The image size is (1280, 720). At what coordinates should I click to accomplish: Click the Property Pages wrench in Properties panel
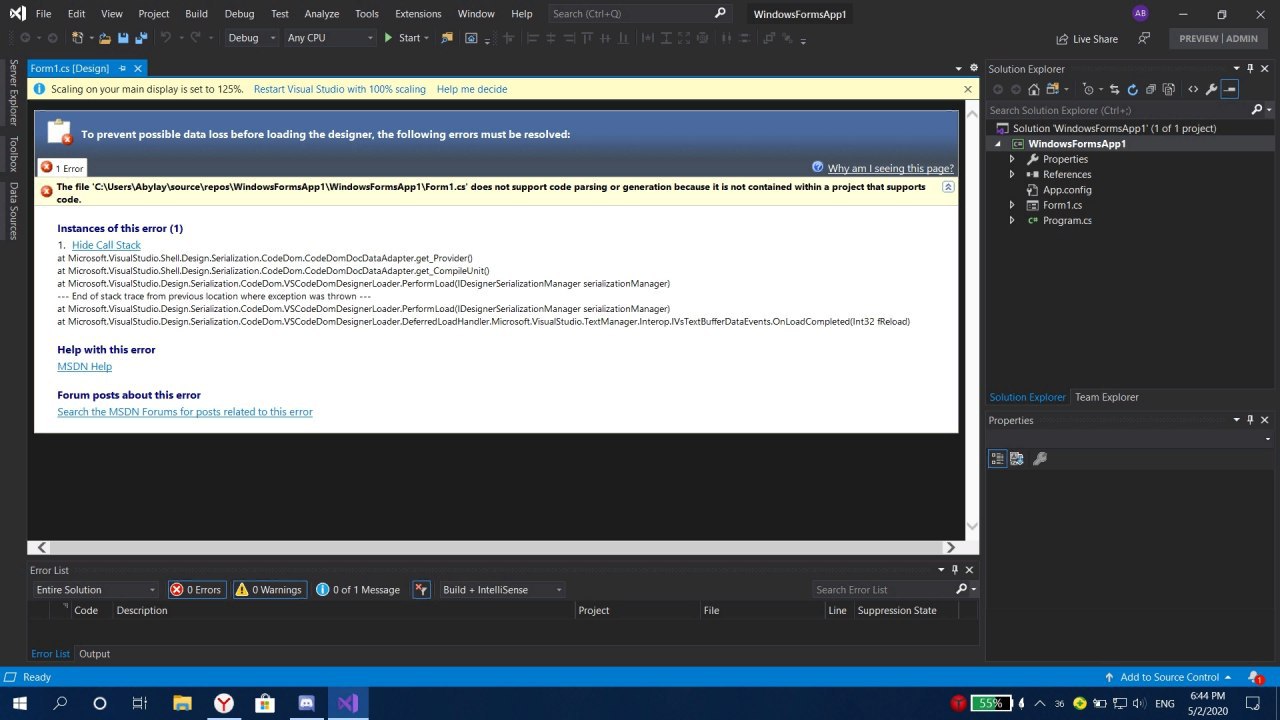pyautogui.click(x=1040, y=459)
